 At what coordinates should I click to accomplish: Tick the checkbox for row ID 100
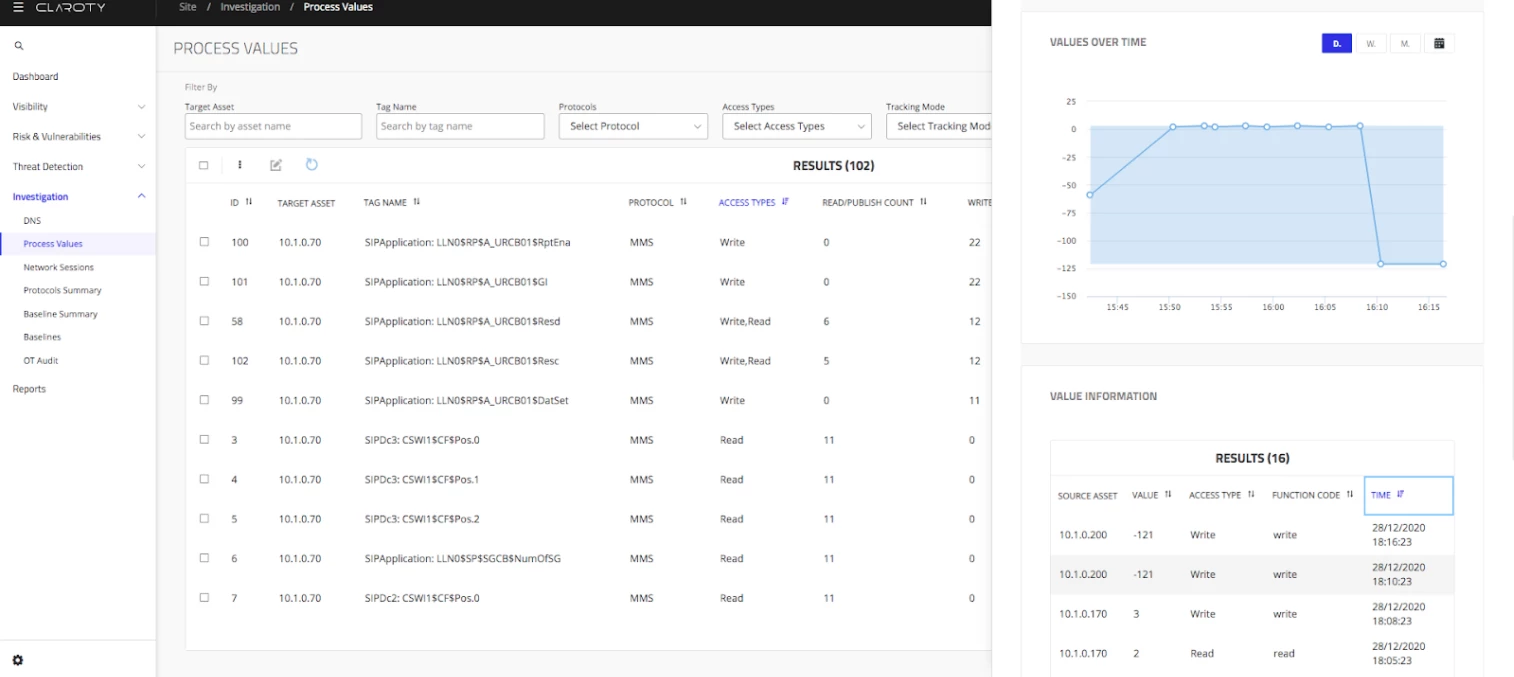(x=204, y=242)
